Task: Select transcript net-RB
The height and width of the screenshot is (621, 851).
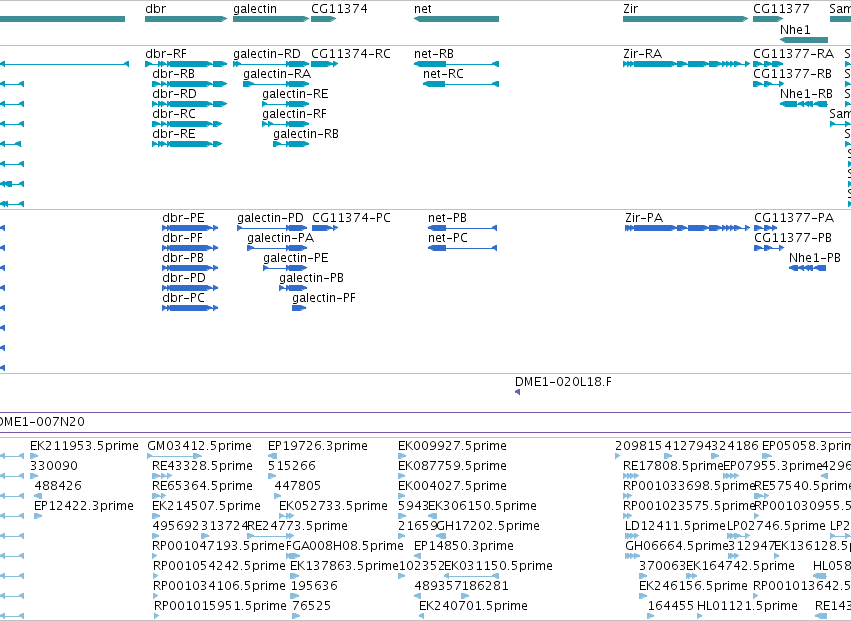Action: coord(456,64)
